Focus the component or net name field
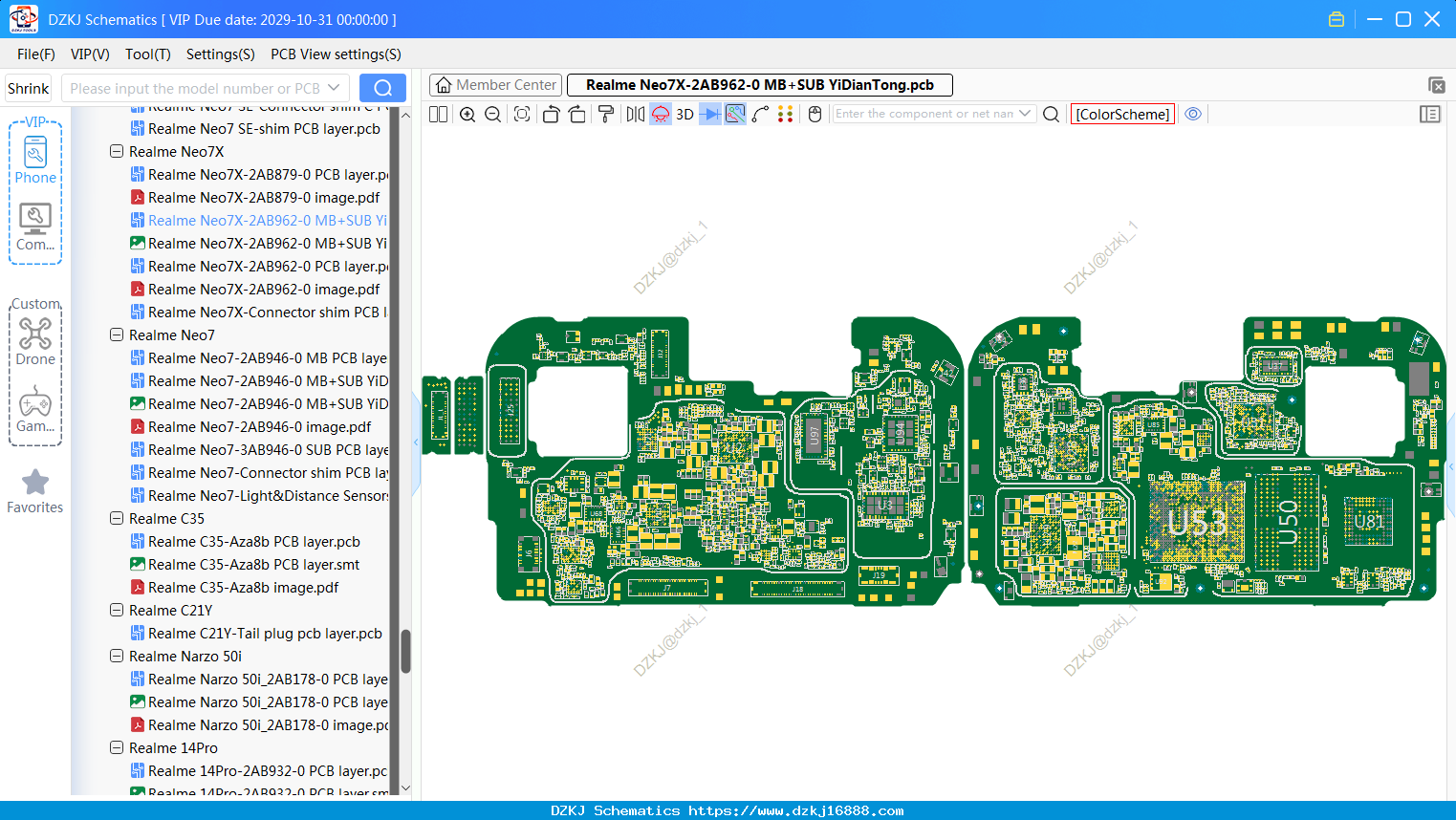Viewport: 1456px width, 820px height. tap(924, 114)
